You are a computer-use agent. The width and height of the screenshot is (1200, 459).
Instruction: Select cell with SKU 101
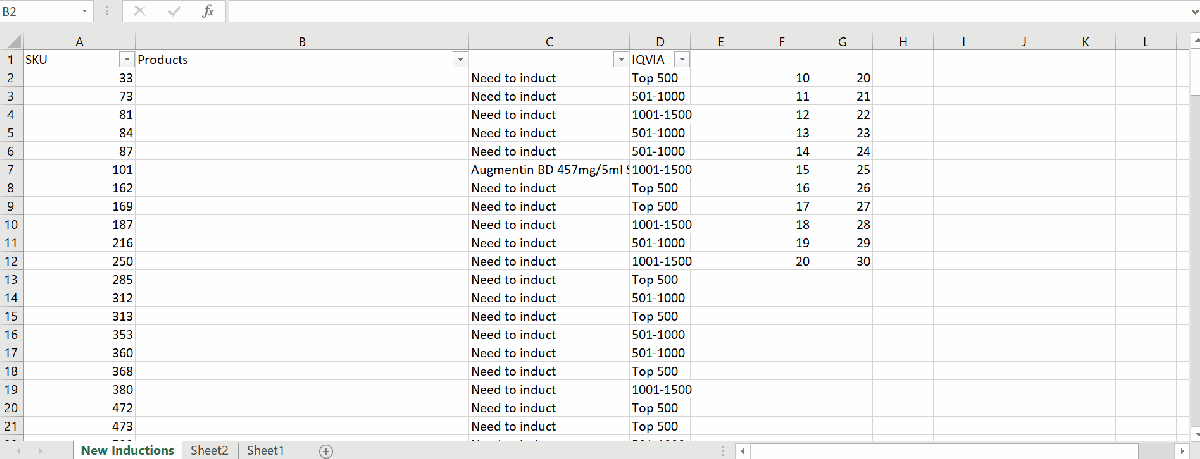[79, 169]
